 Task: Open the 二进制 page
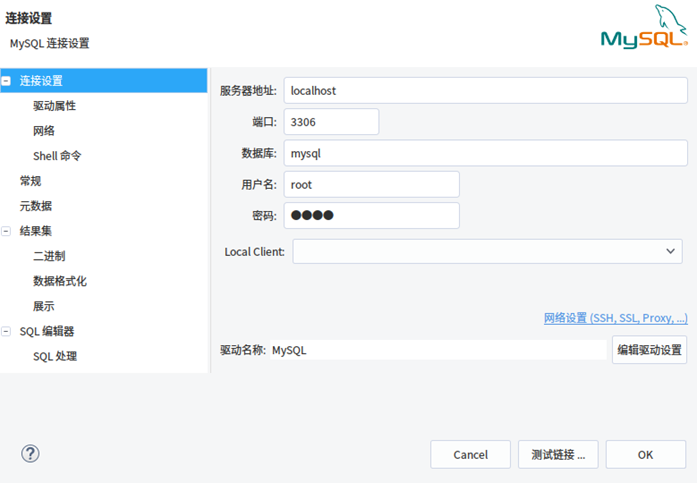click(49, 256)
